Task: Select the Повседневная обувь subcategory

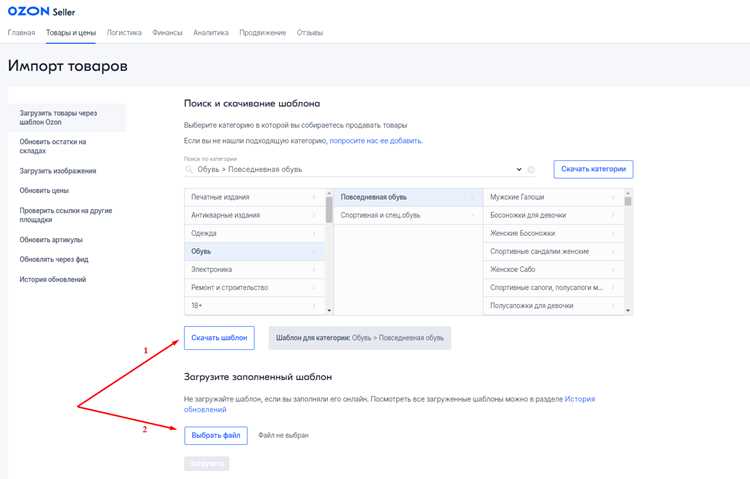Action: 408,197
